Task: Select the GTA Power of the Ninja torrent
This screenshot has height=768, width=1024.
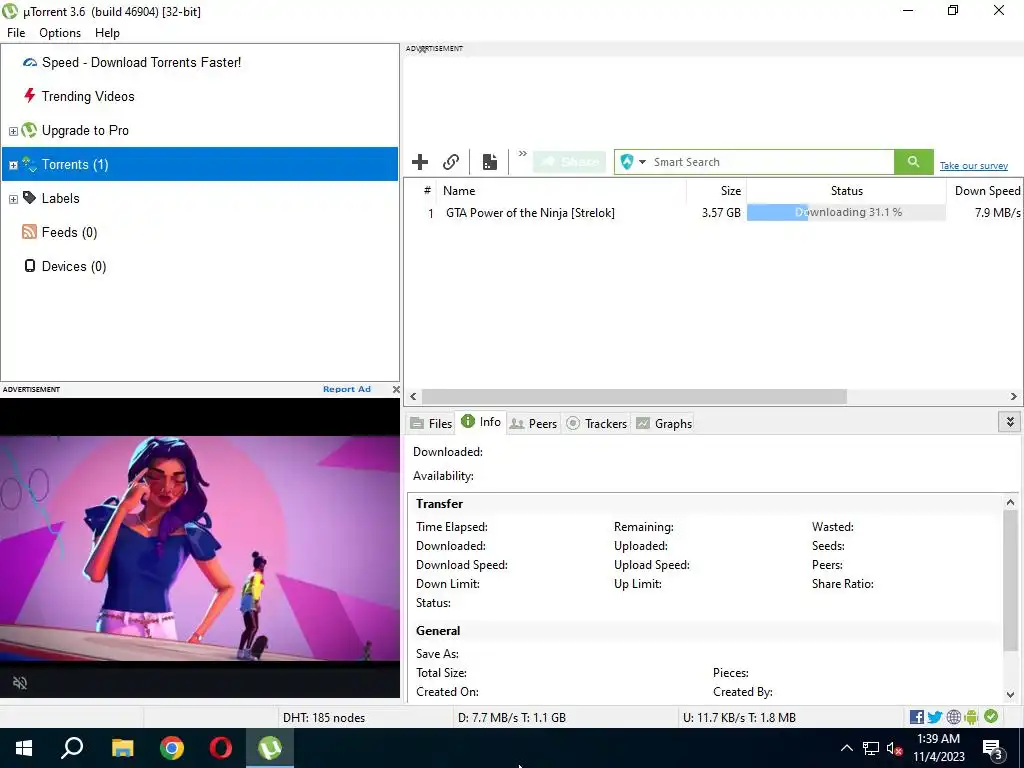Action: pos(530,213)
